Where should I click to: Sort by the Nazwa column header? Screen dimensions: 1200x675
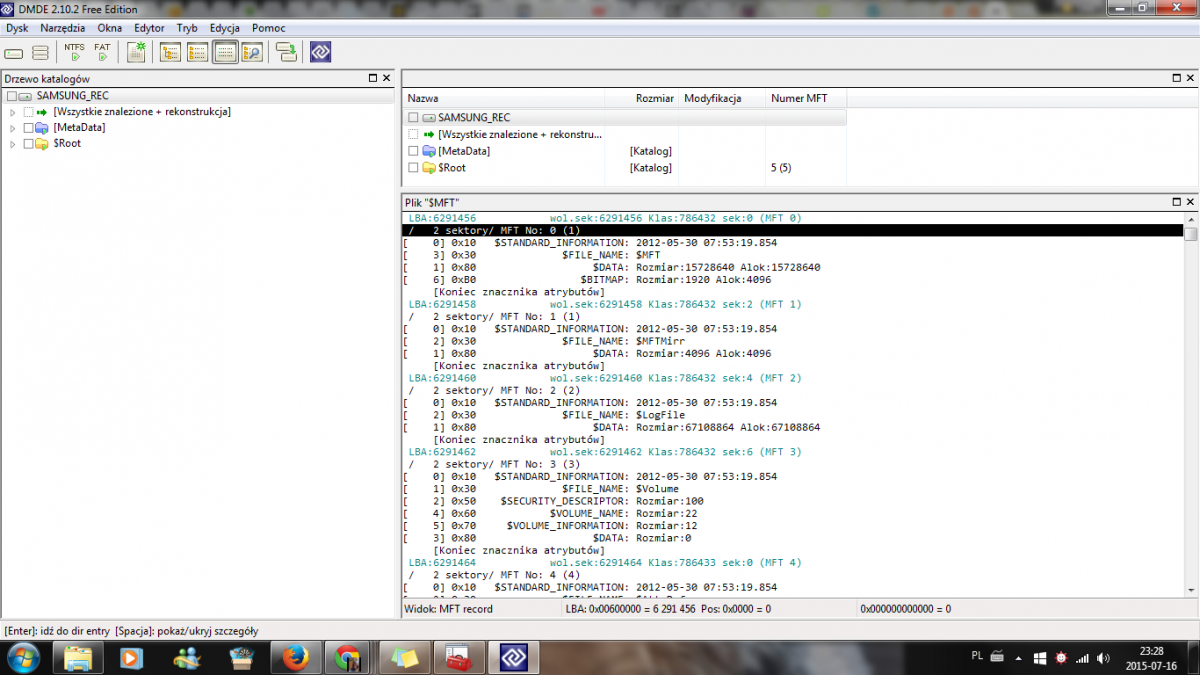click(505, 99)
